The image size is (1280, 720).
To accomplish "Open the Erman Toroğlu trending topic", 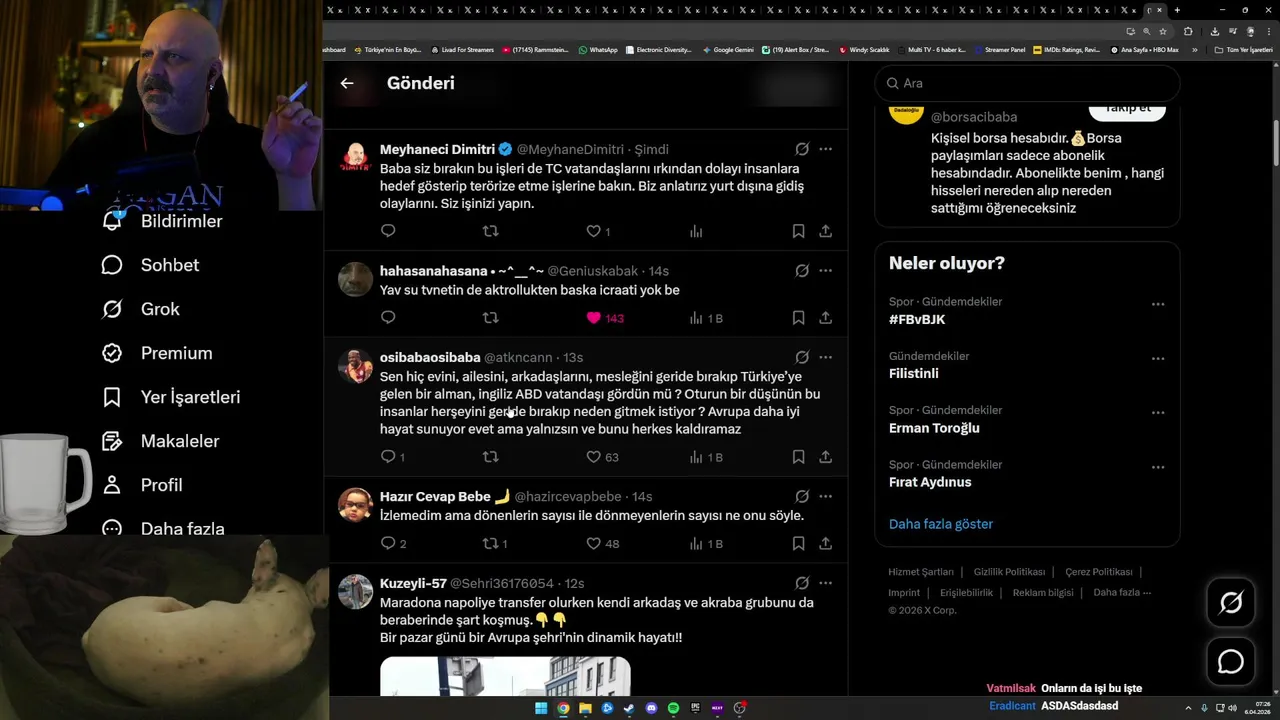I will pyautogui.click(x=934, y=428).
